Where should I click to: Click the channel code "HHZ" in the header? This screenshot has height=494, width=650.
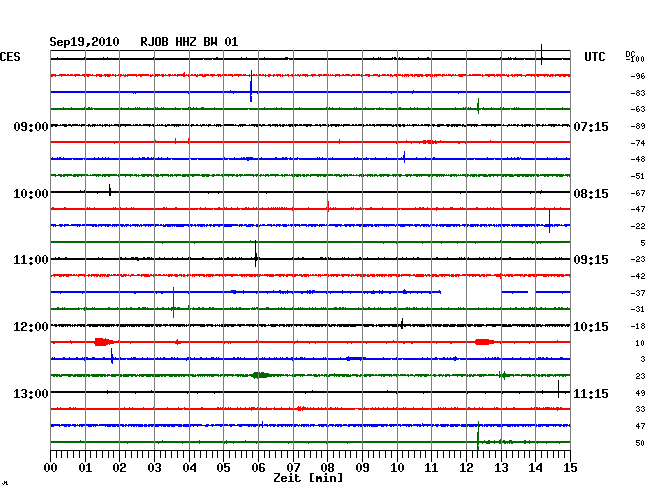pos(186,42)
